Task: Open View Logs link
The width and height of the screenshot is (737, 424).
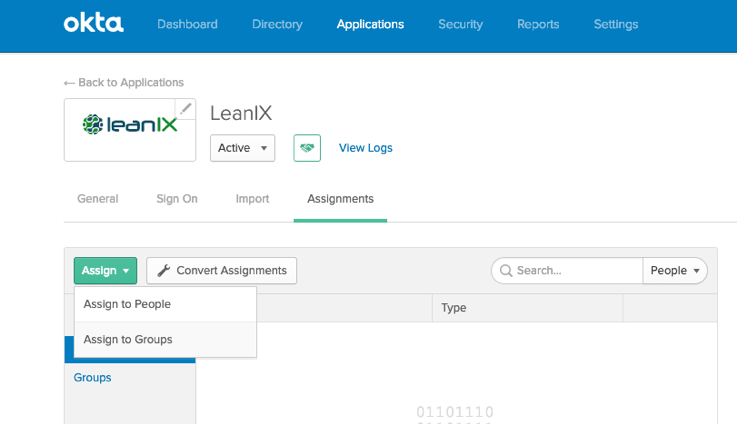Action: click(366, 148)
